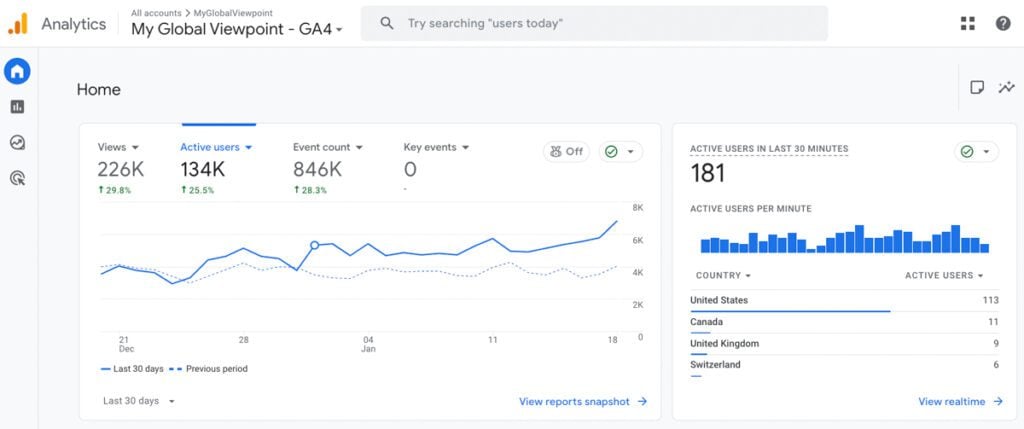Select the Switzerland country row
Viewport: 1024px width, 429px height.
844,366
